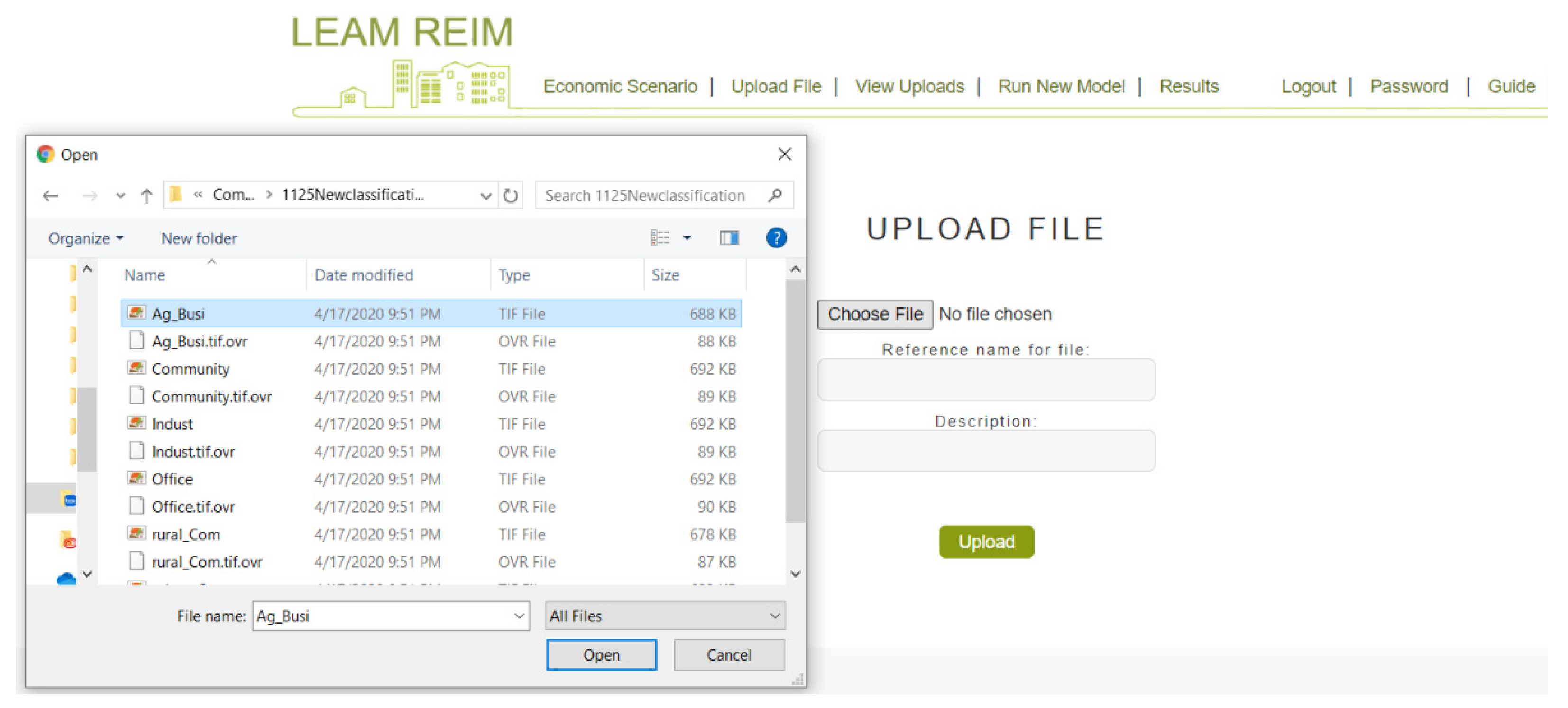Click the refresh folder icon

511,196
